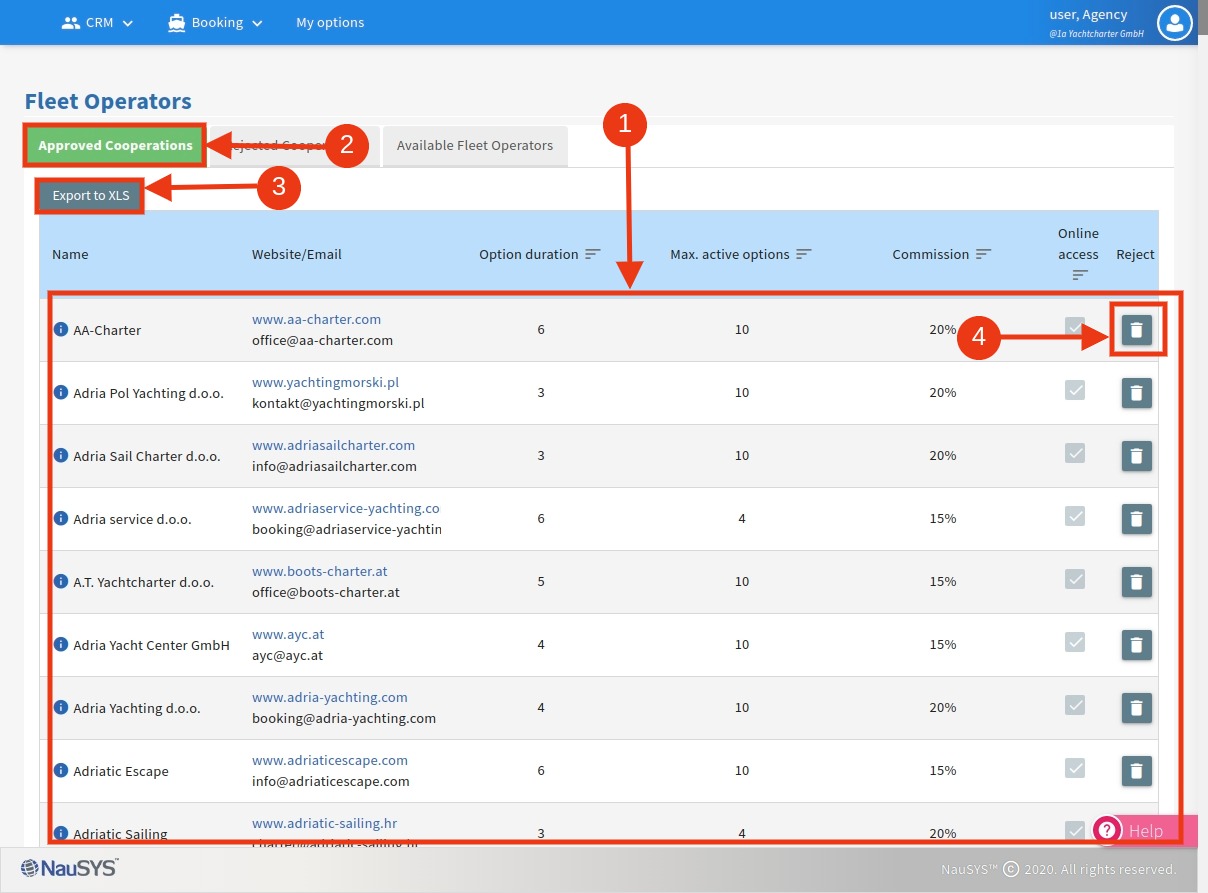Open info icon beside Adria Pol Yachting d.o.o.
Image resolution: width=1208 pixels, height=893 pixels.
pyautogui.click(x=60, y=393)
